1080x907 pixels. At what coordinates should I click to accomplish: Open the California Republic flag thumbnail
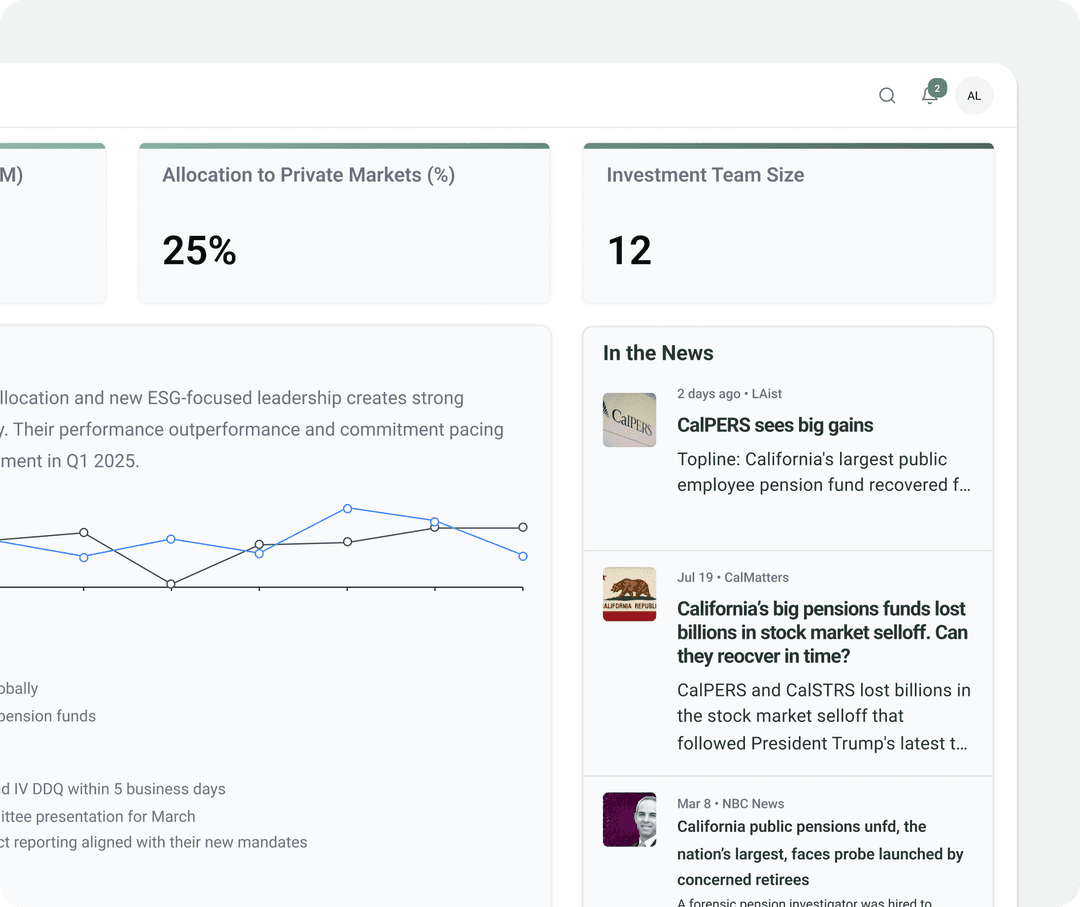(629, 594)
